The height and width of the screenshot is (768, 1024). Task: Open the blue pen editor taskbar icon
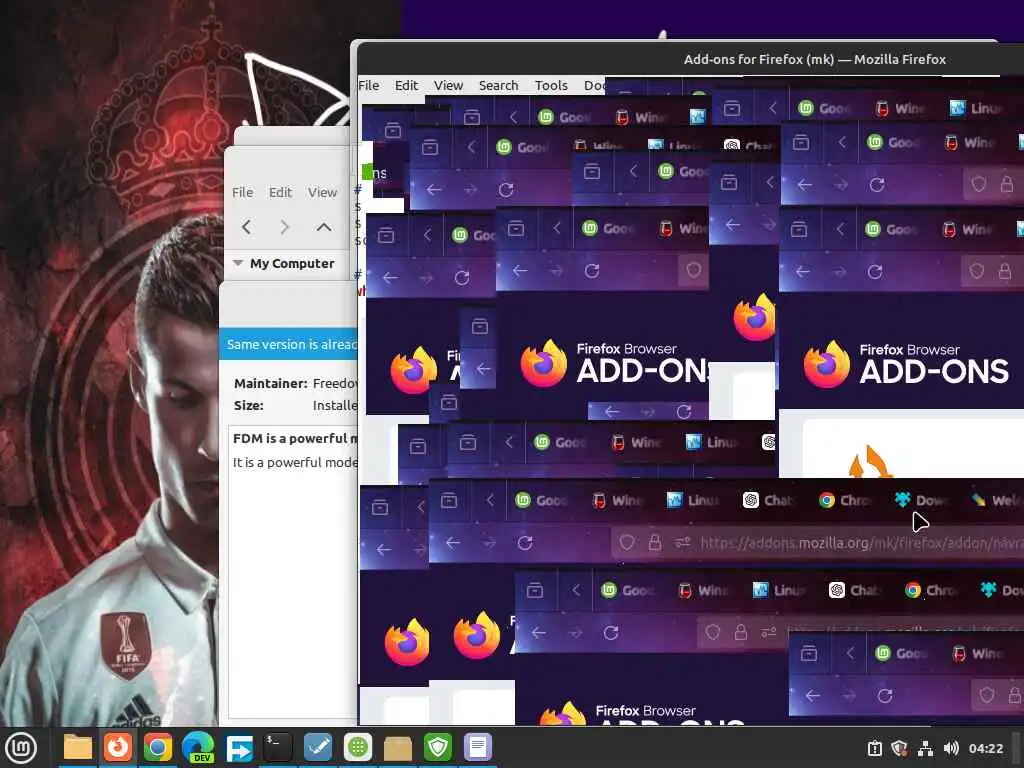(318, 748)
